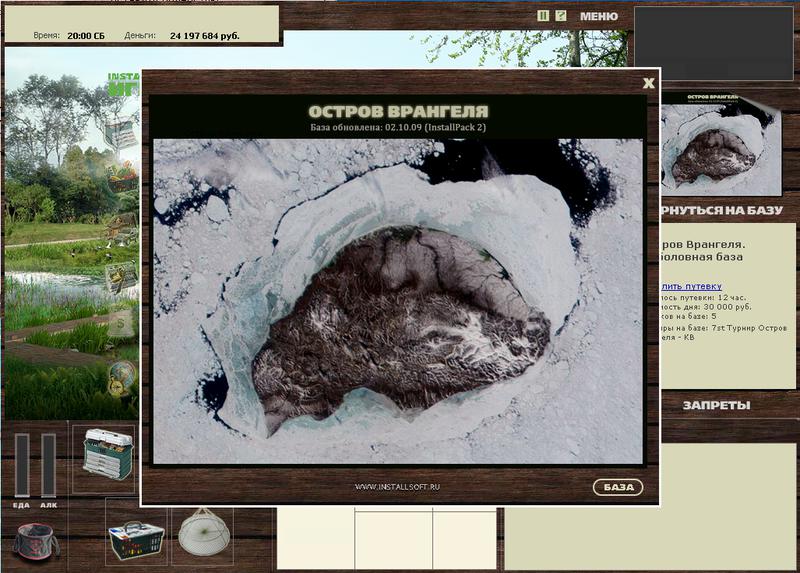Open the food market basket icon
The width and height of the screenshot is (800, 573).
[122, 179]
